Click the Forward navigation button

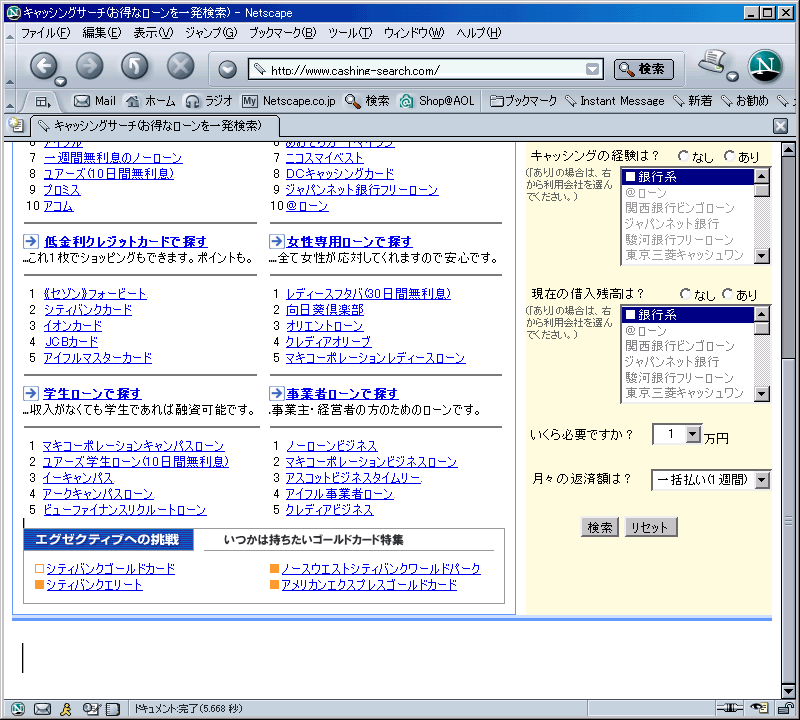89,66
